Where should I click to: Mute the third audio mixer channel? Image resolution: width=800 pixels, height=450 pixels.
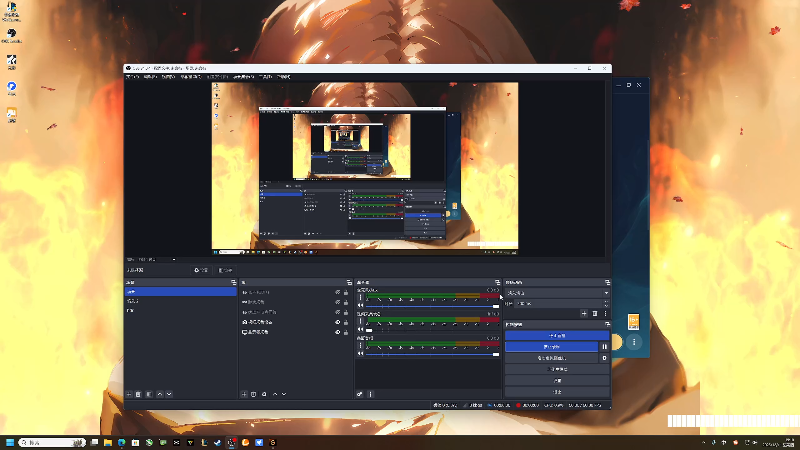[x=361, y=354]
